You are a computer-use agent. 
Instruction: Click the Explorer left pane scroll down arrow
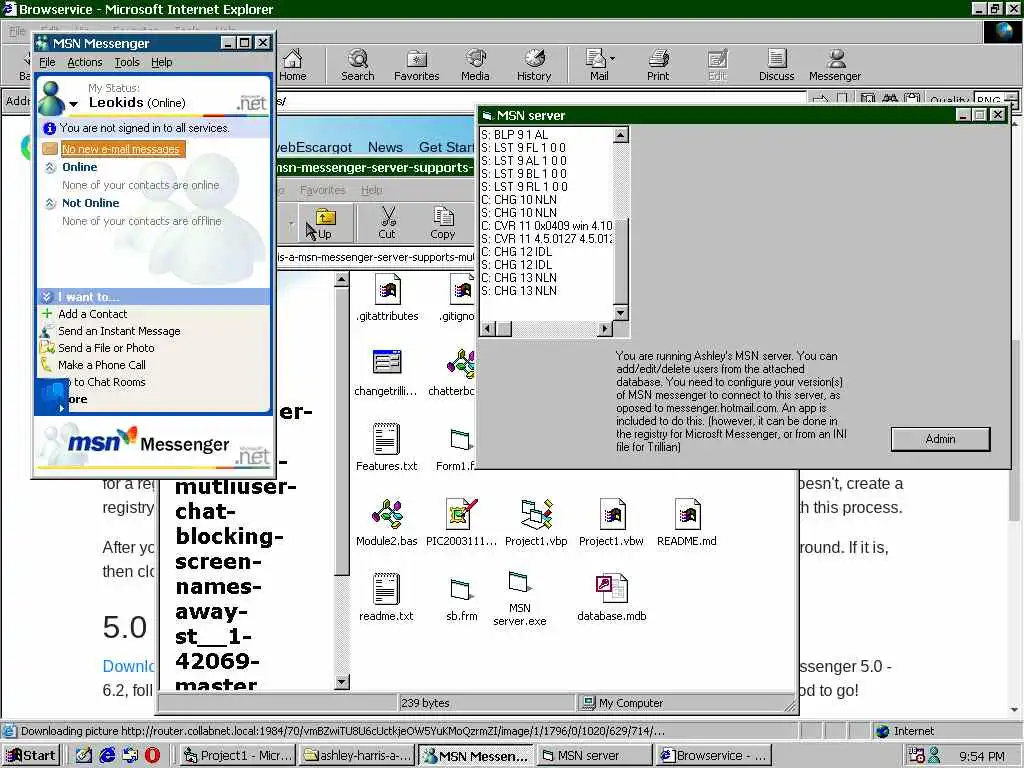coord(341,682)
